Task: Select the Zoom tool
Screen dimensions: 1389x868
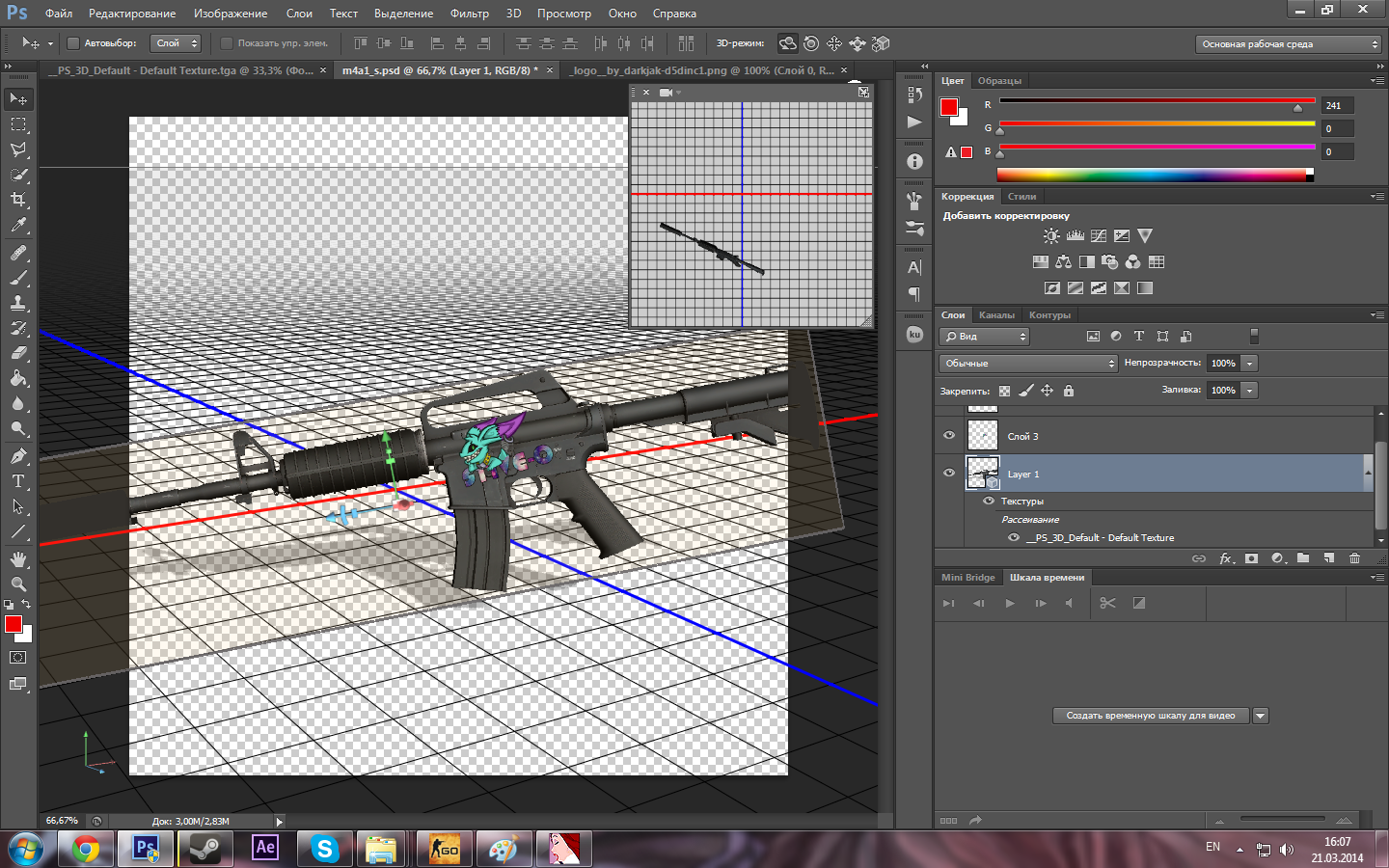Action: [x=18, y=584]
